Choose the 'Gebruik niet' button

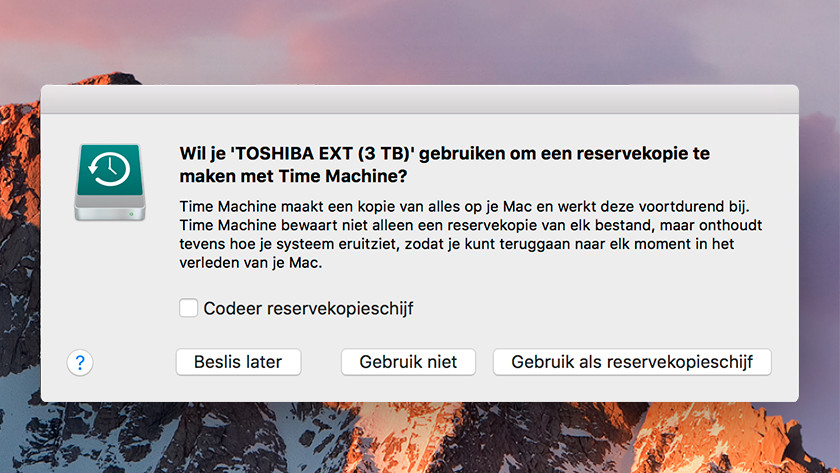[x=408, y=362]
